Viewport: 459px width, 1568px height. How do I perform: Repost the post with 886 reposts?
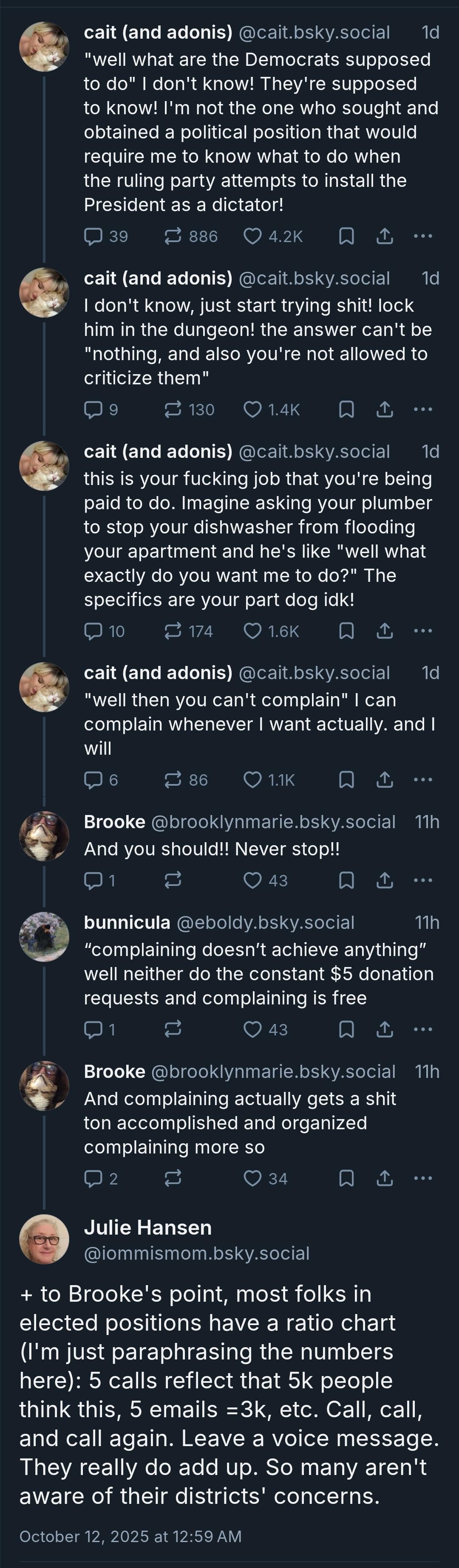point(173,236)
